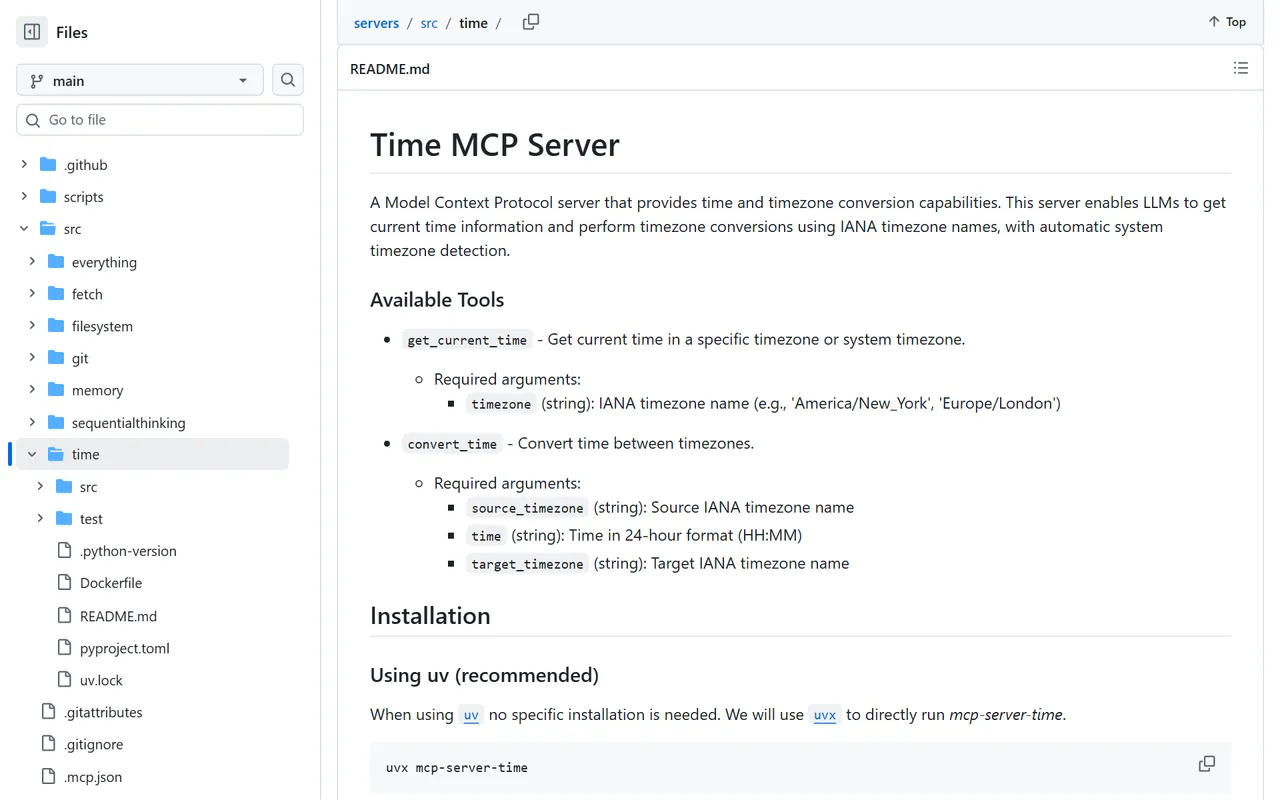Click the Available Tools heading
The width and height of the screenshot is (1280, 800).
437,300
